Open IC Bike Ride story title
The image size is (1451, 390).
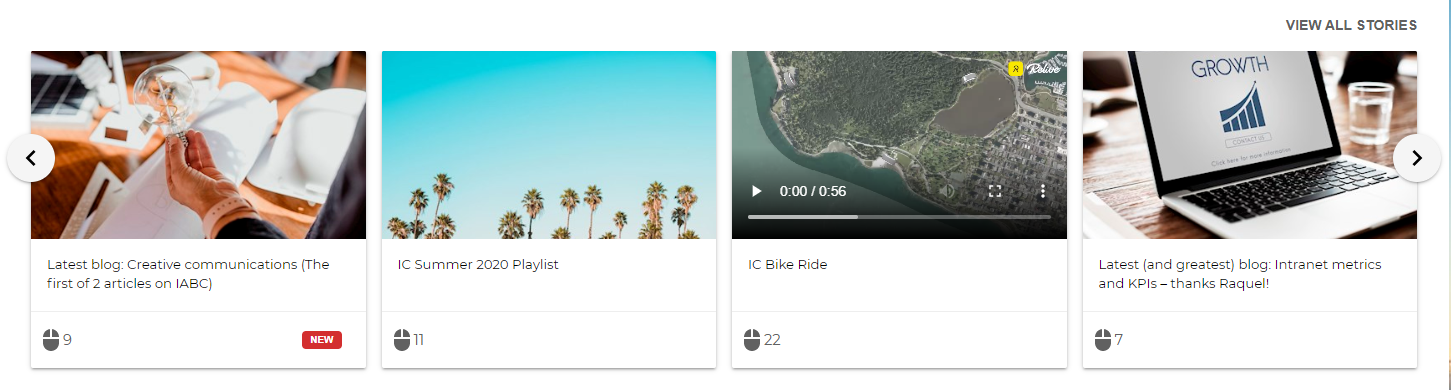[x=788, y=265]
